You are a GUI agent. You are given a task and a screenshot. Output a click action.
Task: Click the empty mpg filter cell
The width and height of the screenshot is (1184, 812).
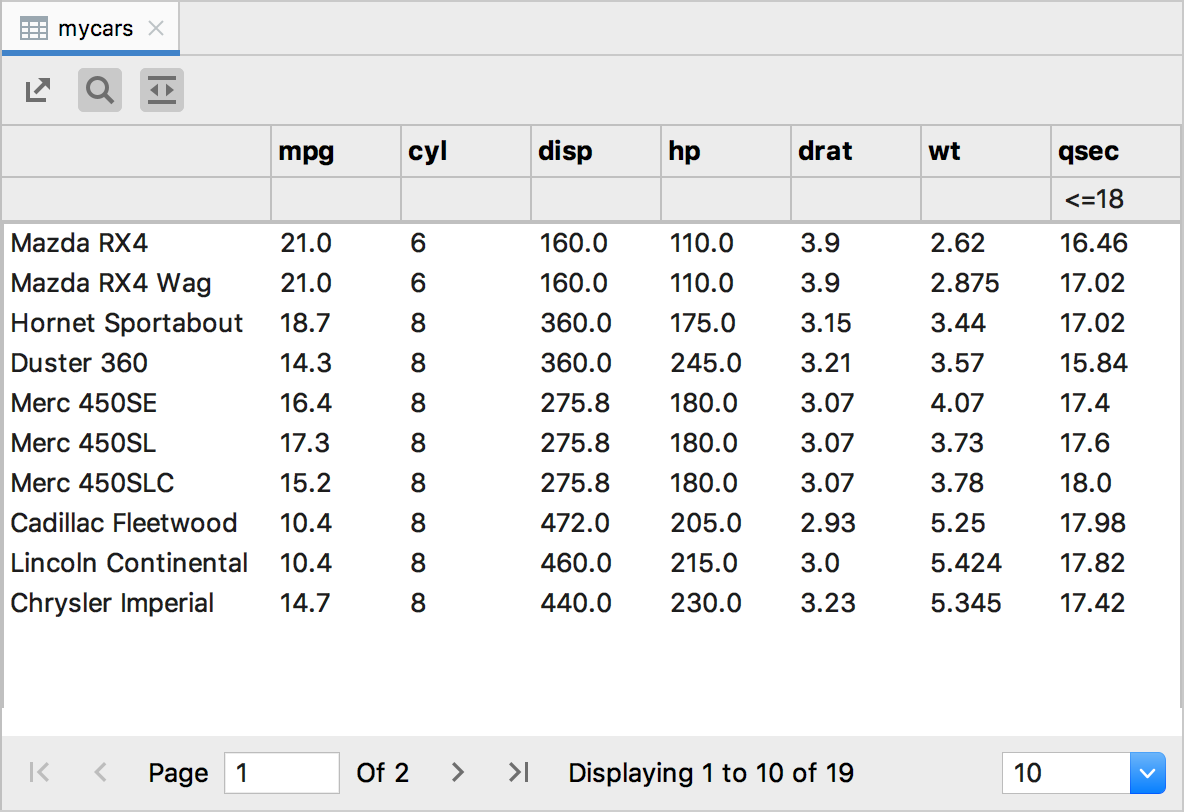(335, 199)
